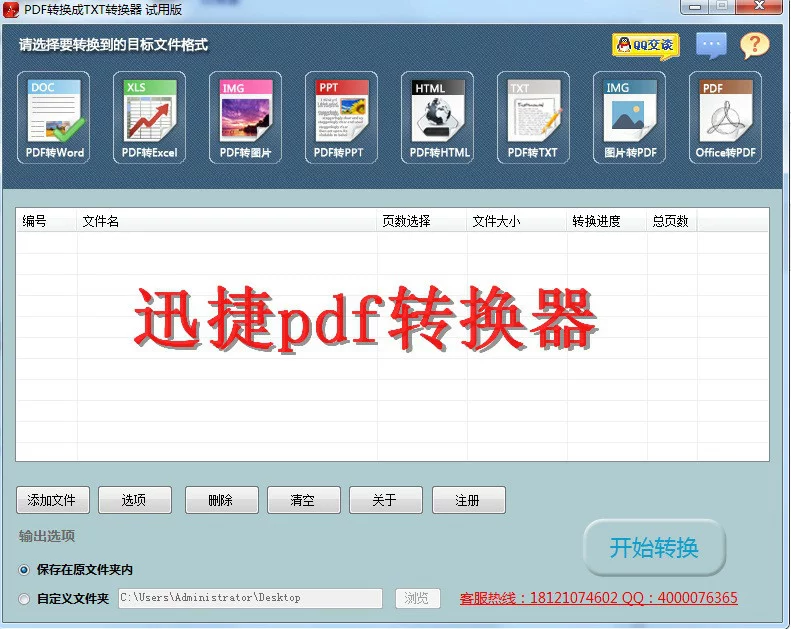Image resolution: width=791 pixels, height=629 pixels.
Task: Sort by 文件名 column header
Action: 227,221
